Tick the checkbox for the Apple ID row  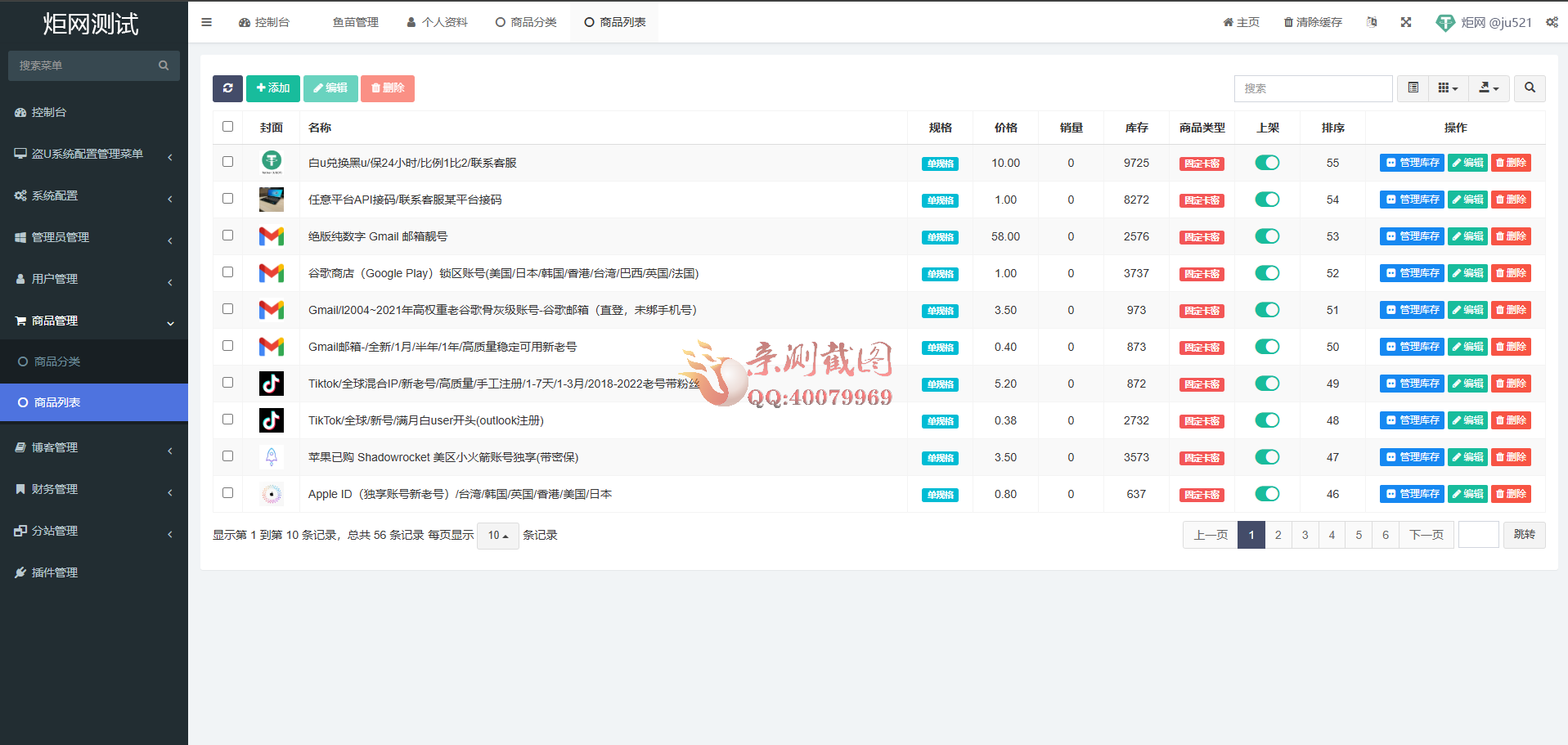(x=227, y=494)
